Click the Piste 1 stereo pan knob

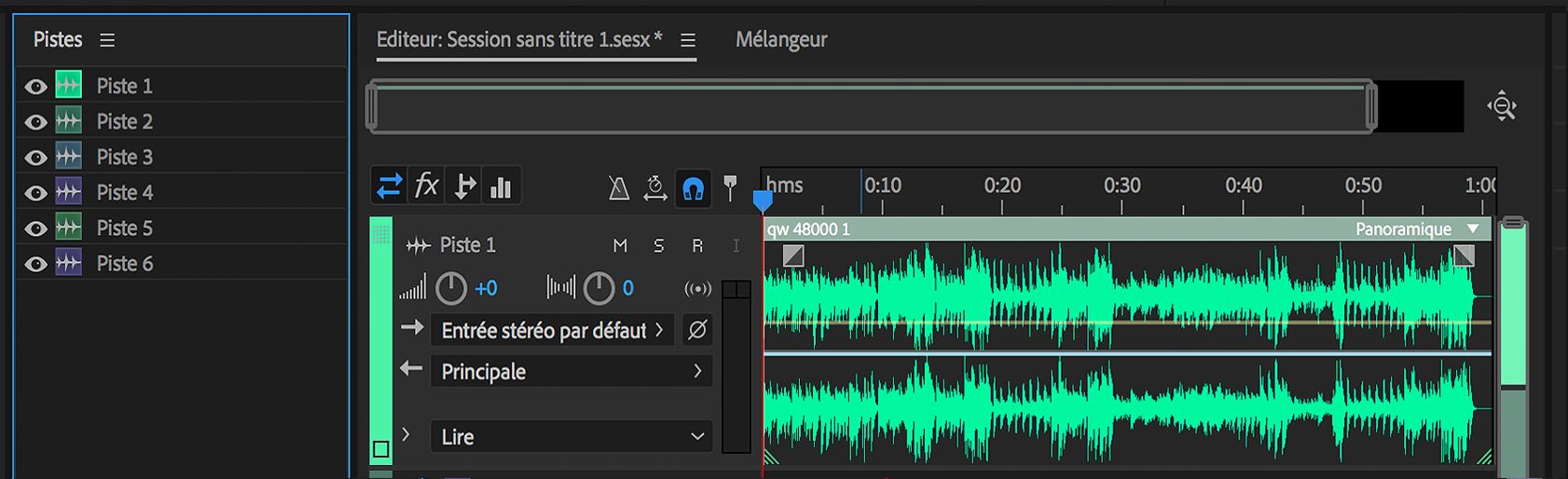pos(598,289)
